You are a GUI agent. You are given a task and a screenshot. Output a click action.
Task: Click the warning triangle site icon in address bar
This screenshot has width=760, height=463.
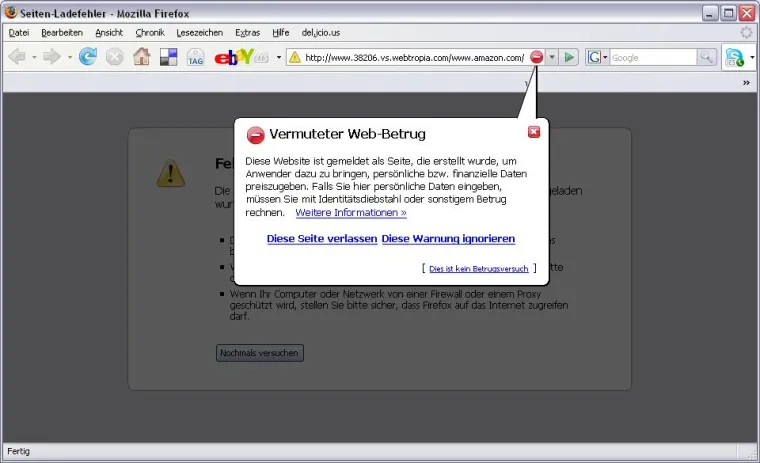tap(295, 58)
